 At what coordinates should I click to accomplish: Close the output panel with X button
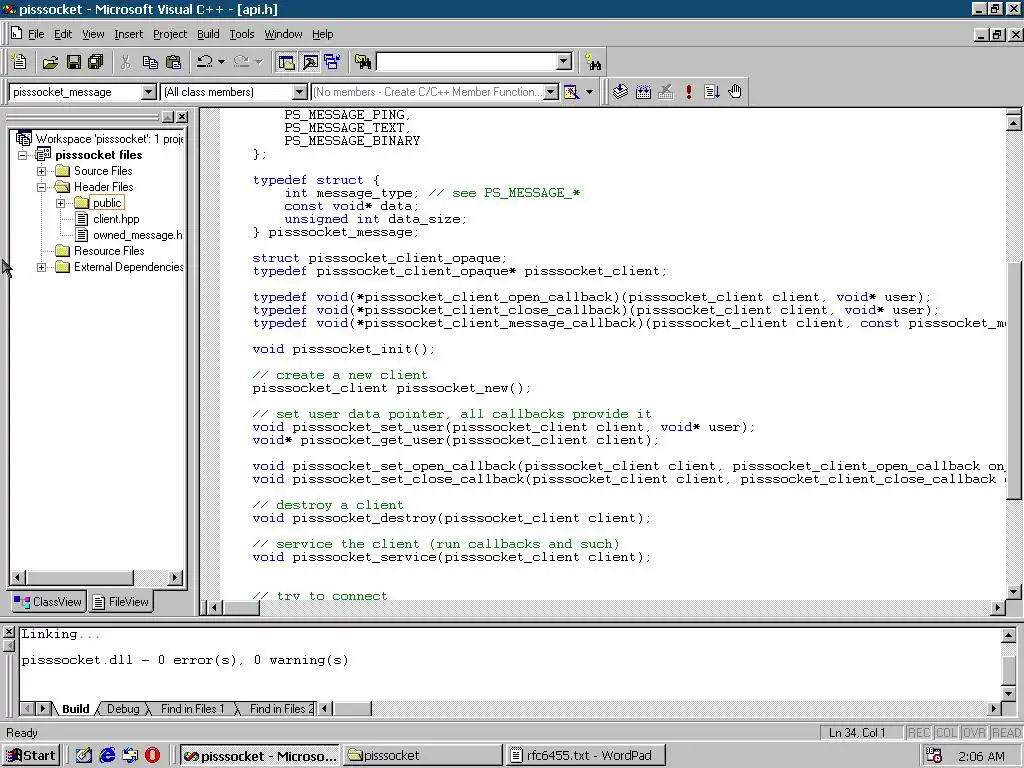[8, 632]
